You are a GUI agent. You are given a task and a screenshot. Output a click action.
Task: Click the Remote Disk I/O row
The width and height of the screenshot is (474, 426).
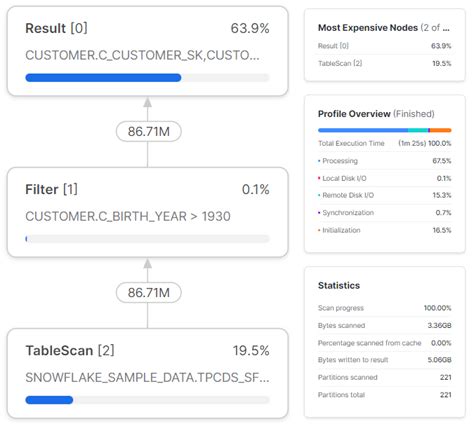pyautogui.click(x=384, y=195)
